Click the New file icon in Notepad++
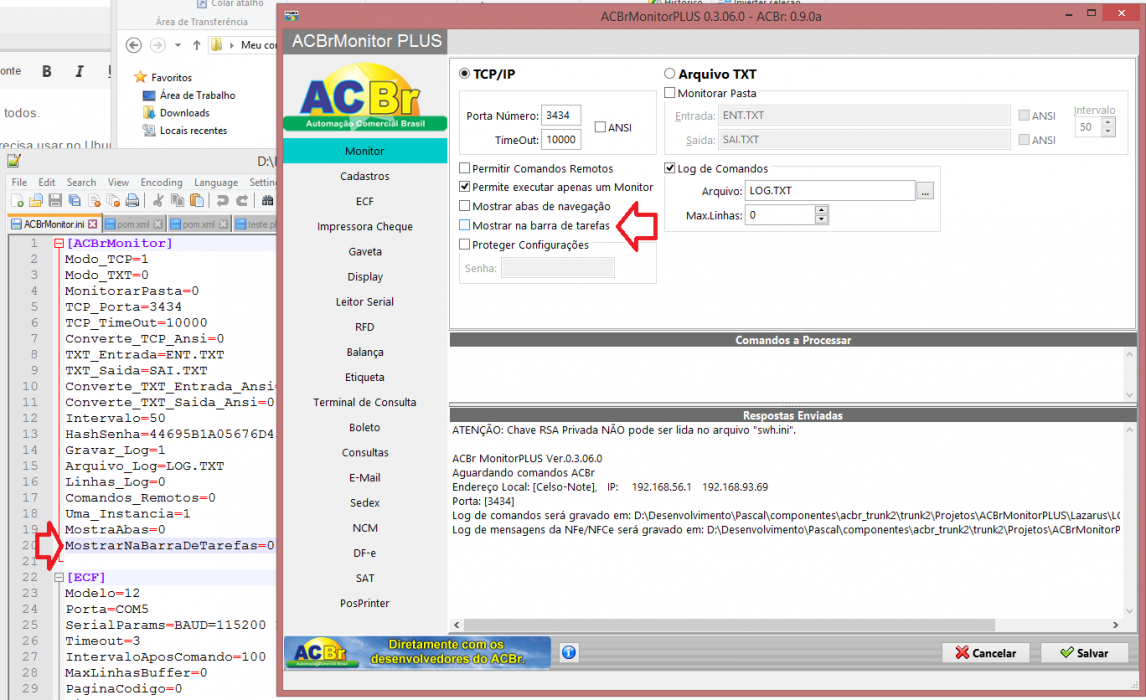This screenshot has width=1146, height=700. coord(17,200)
